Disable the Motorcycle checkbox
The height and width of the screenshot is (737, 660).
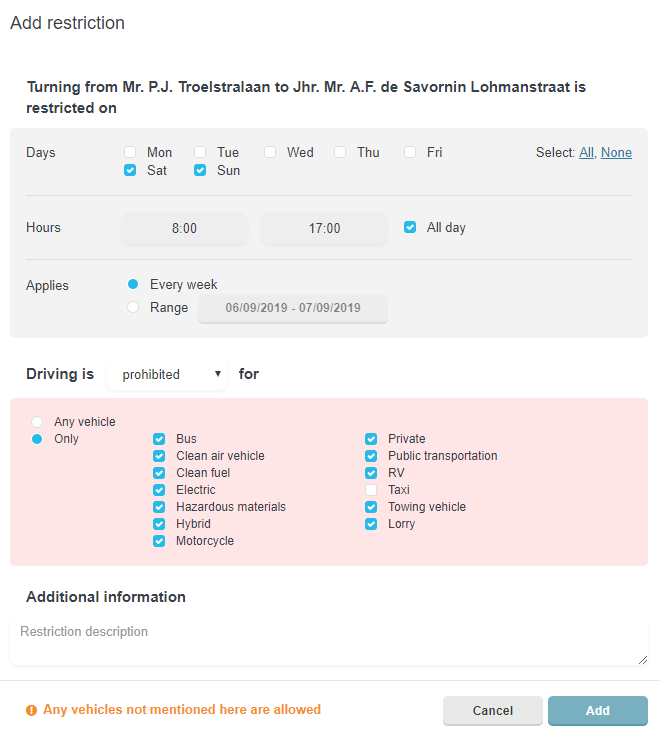pyautogui.click(x=159, y=541)
